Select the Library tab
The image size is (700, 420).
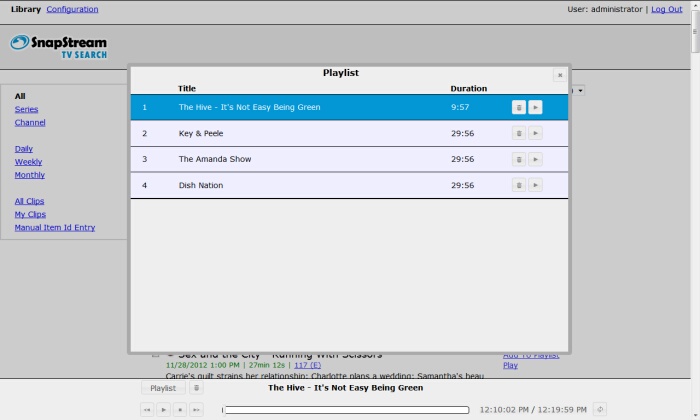26,9
